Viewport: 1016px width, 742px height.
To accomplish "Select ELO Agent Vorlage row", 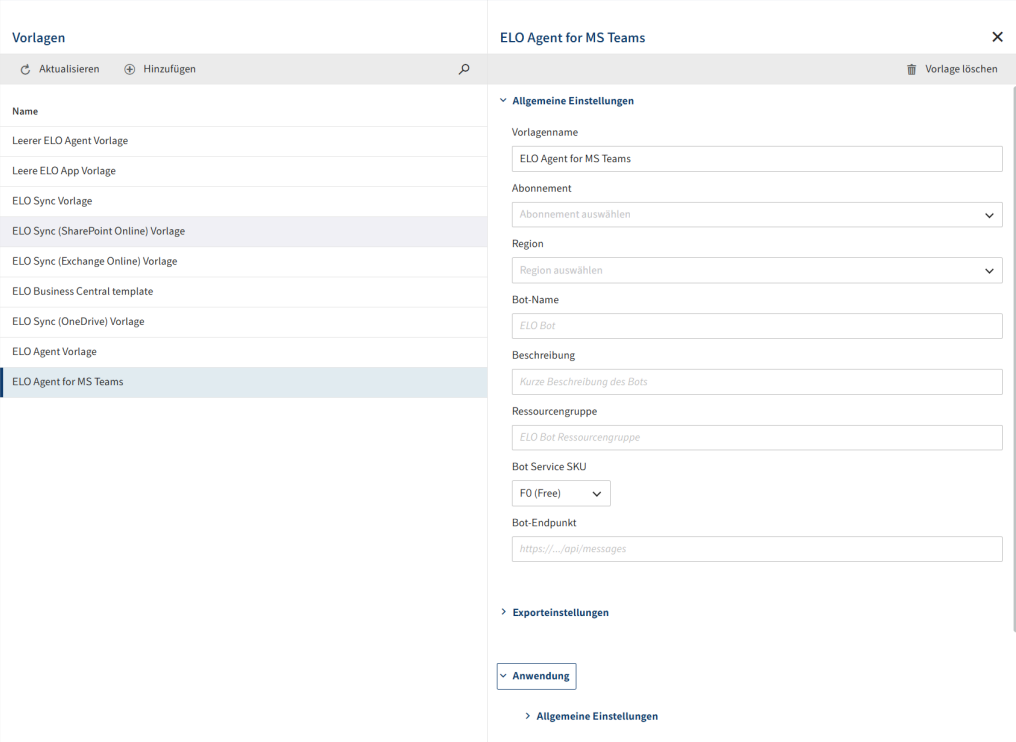I will 244,352.
